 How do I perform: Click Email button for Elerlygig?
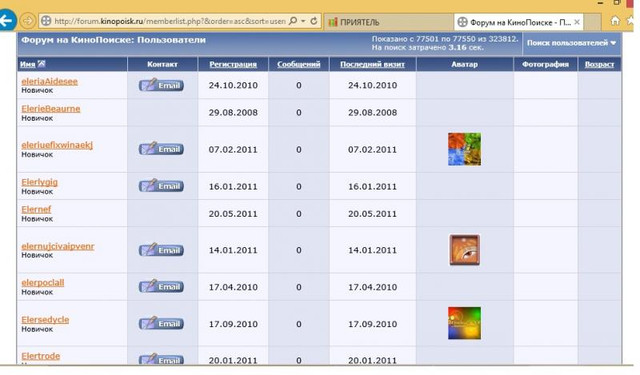[161, 186]
